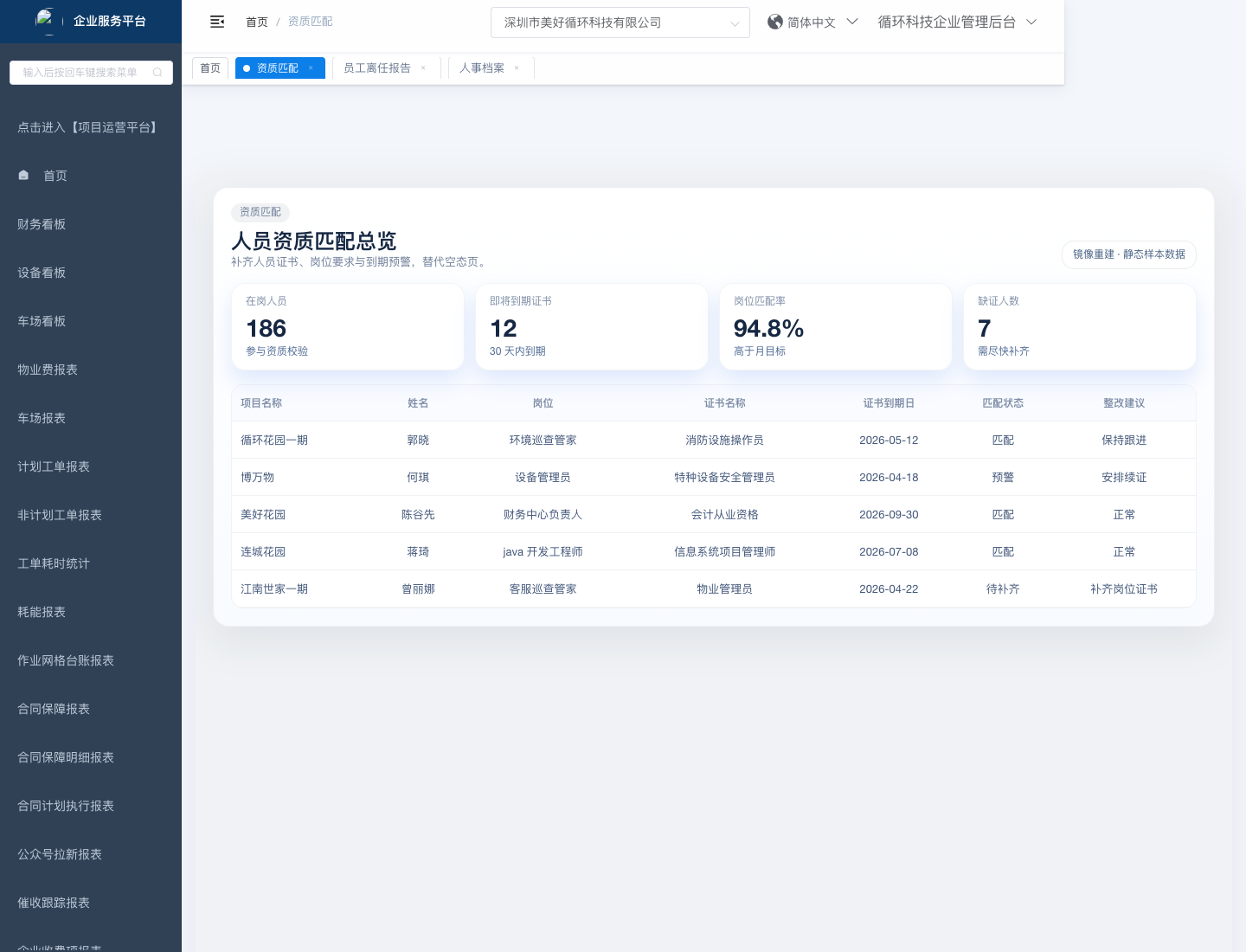Switch to the 人事档案 tab
This screenshot has height=952, width=1246.
(x=482, y=68)
